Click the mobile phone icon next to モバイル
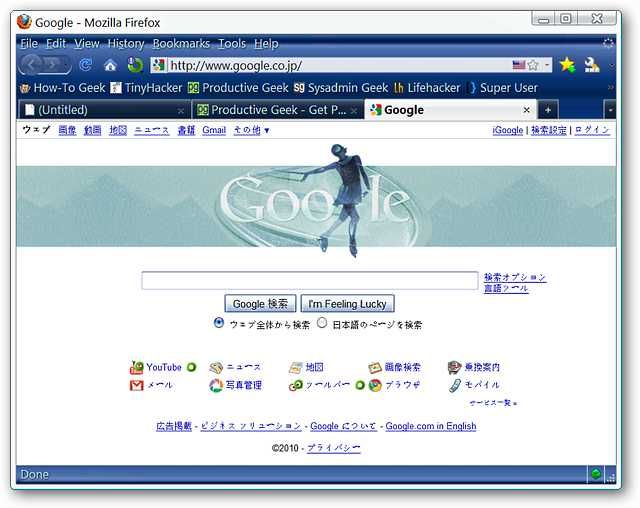640x508 pixels. pyautogui.click(x=454, y=385)
